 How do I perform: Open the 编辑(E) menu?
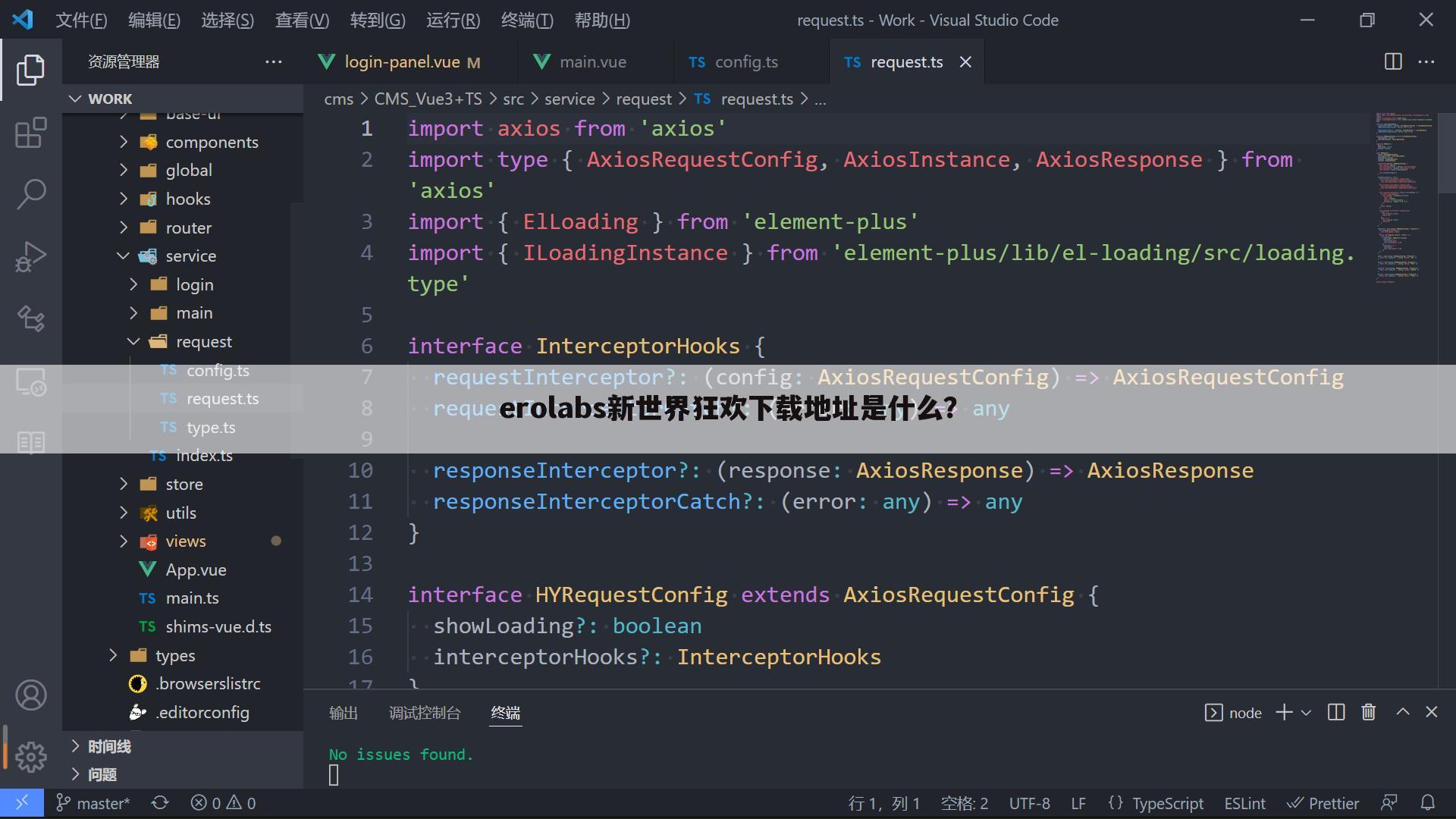tap(154, 20)
